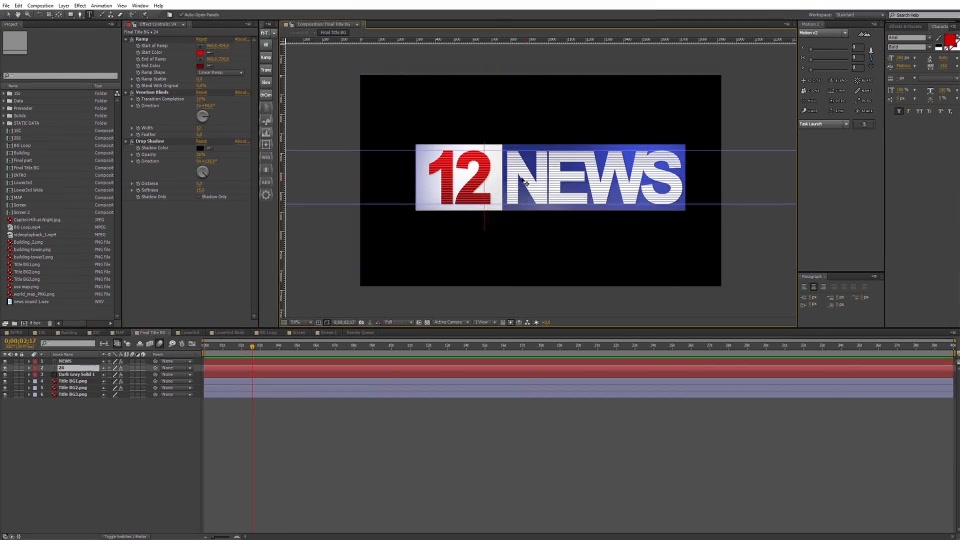Switch to the Effects & Presets panel tab

pyautogui.click(x=906, y=26)
